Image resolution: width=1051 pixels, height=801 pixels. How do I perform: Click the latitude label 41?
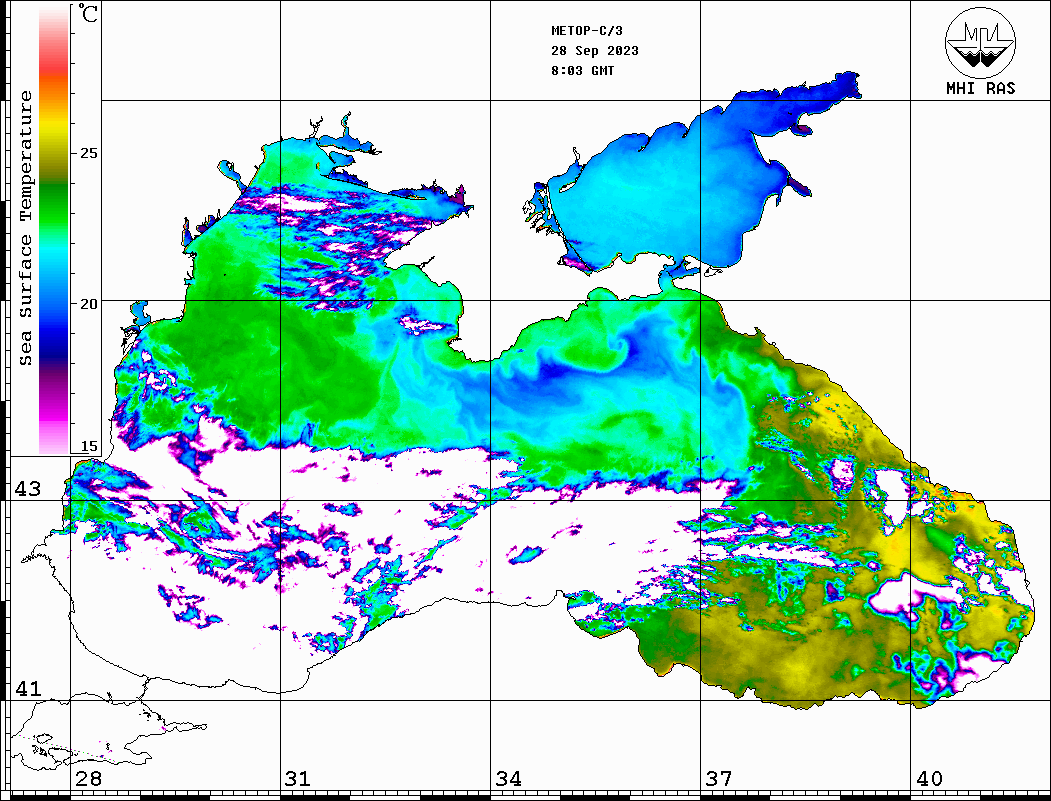click(x=28, y=689)
